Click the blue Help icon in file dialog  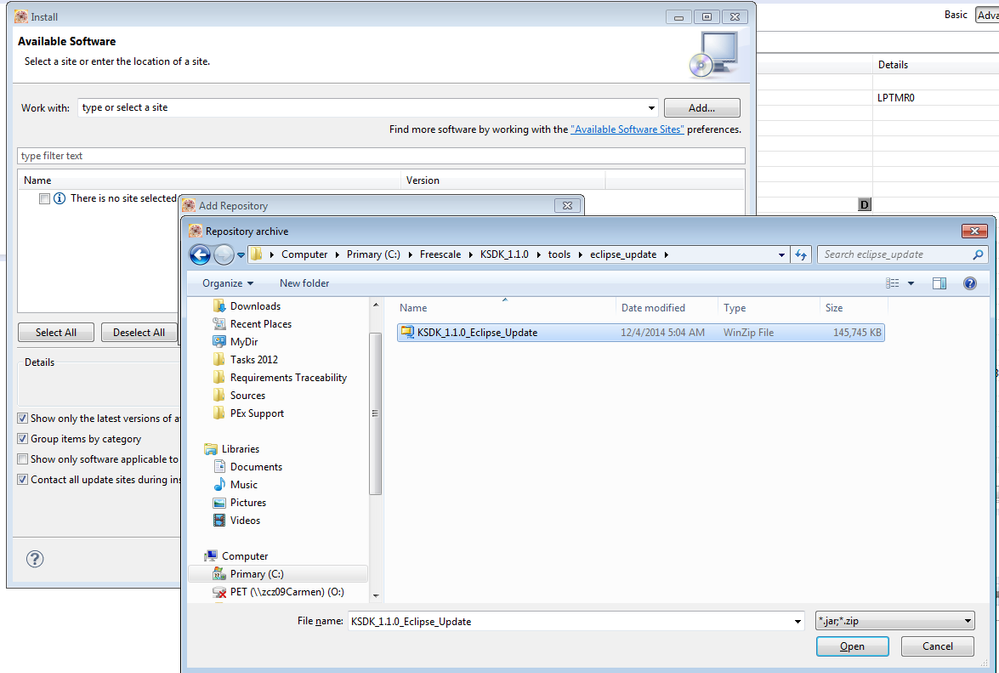[x=970, y=283]
